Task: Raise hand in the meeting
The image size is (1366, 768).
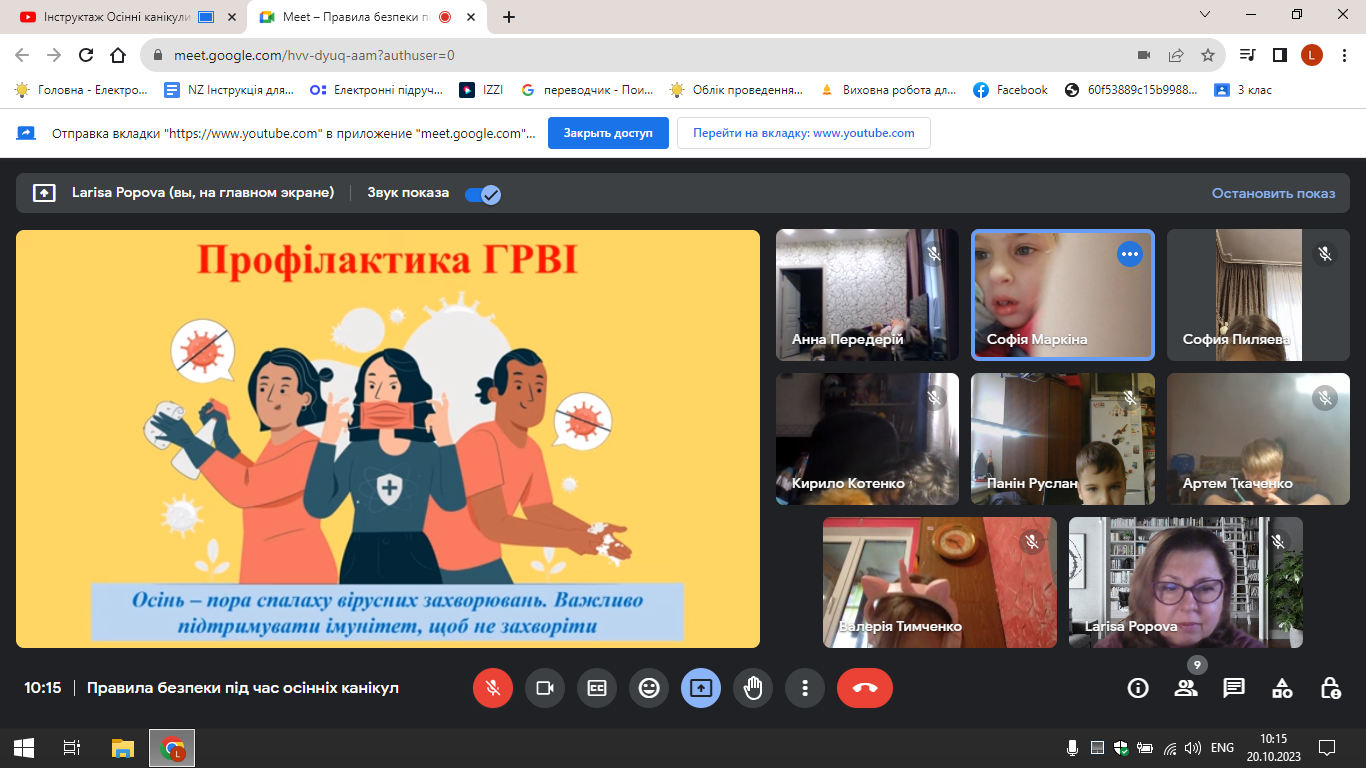Action: pos(752,688)
